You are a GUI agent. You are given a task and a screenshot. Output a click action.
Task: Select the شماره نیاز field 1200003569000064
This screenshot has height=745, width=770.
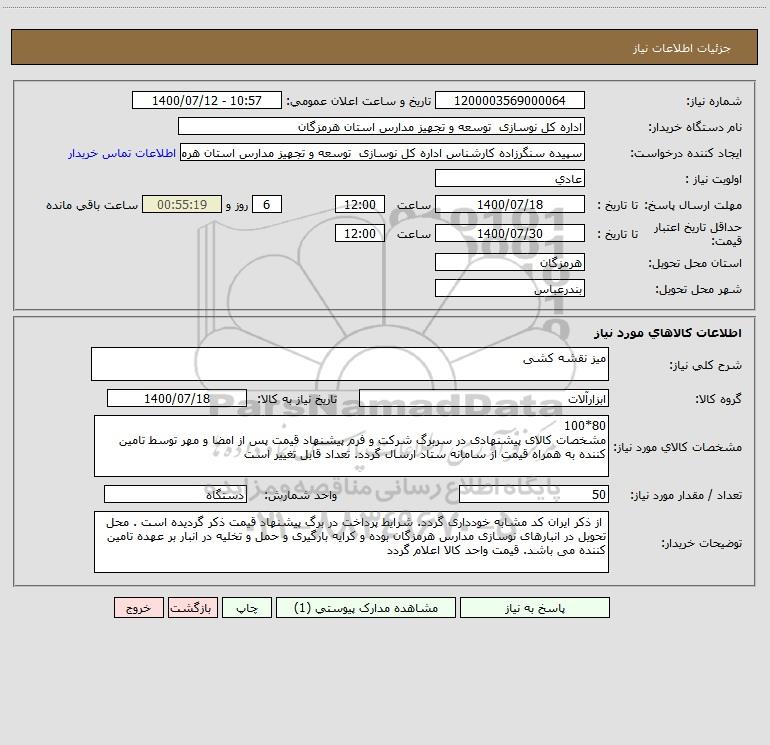(x=510, y=100)
